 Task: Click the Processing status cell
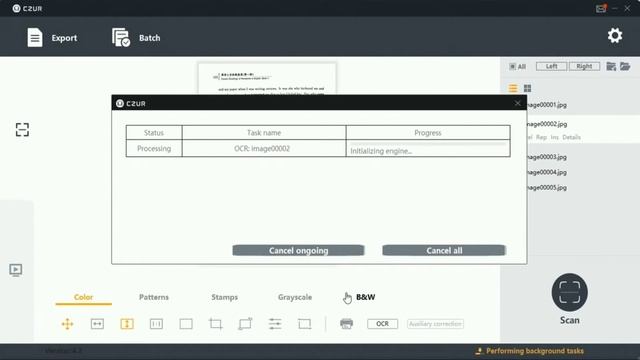coord(154,149)
